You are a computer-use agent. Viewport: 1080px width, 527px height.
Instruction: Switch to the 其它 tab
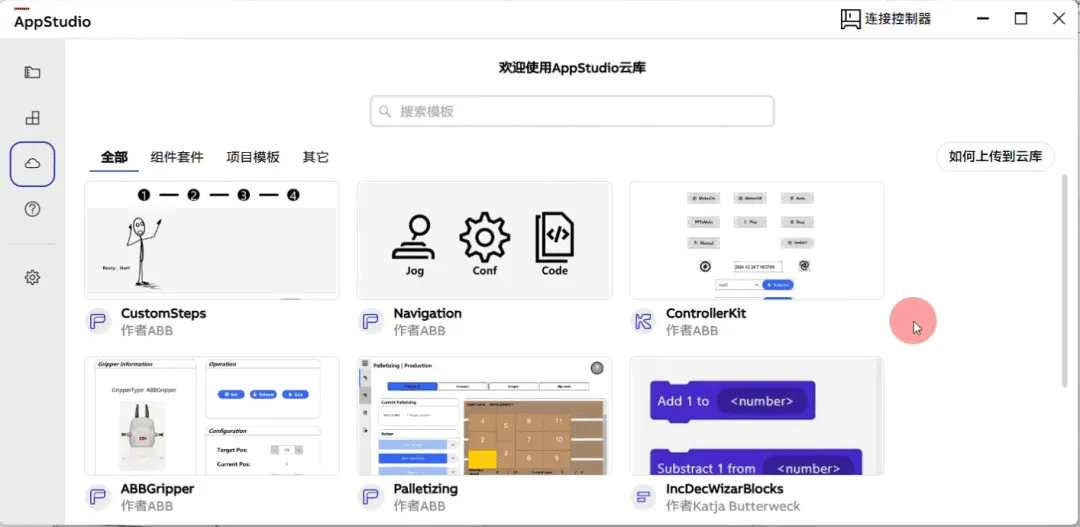click(315, 158)
